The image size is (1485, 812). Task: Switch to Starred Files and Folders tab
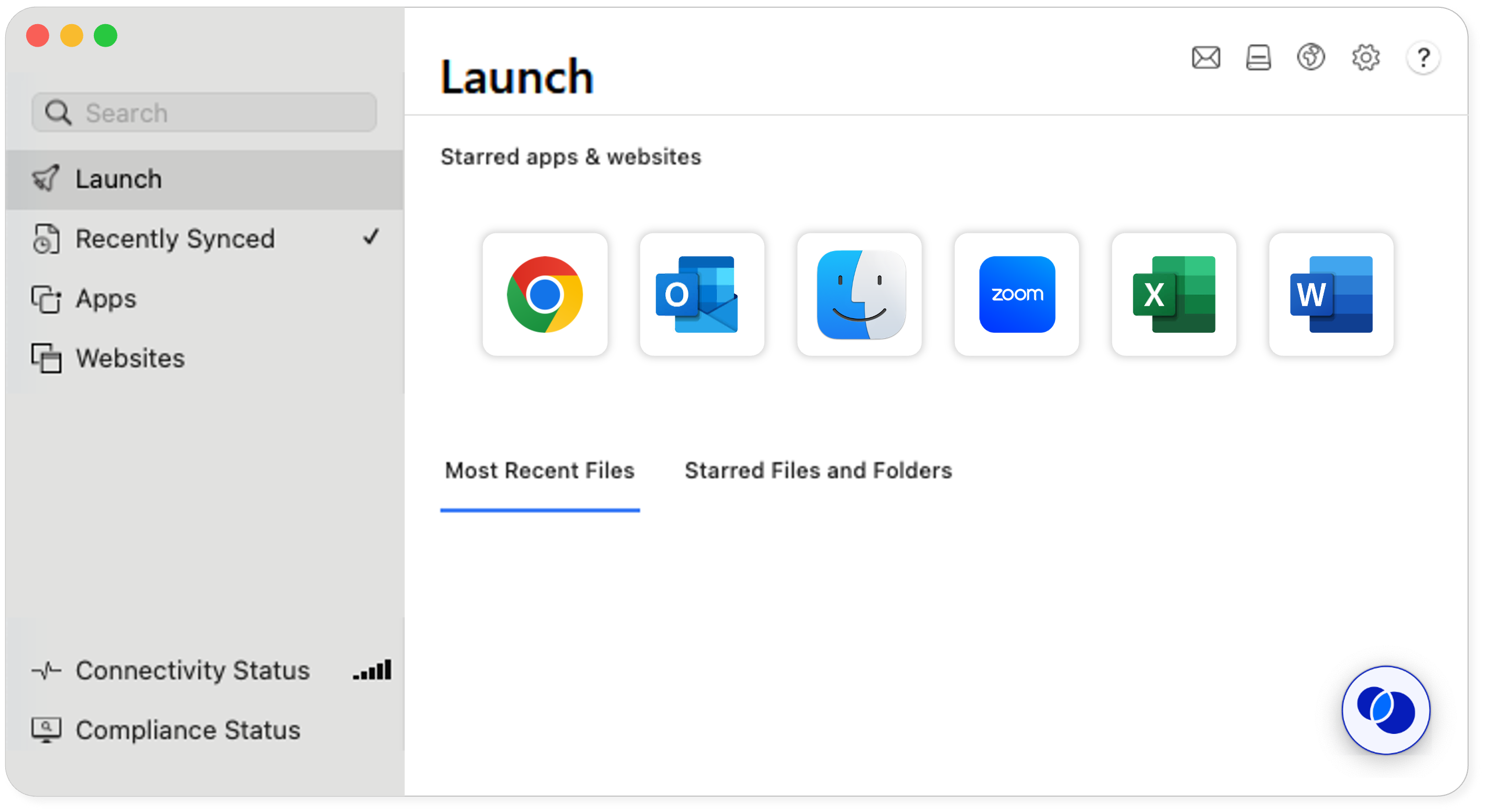pos(818,471)
